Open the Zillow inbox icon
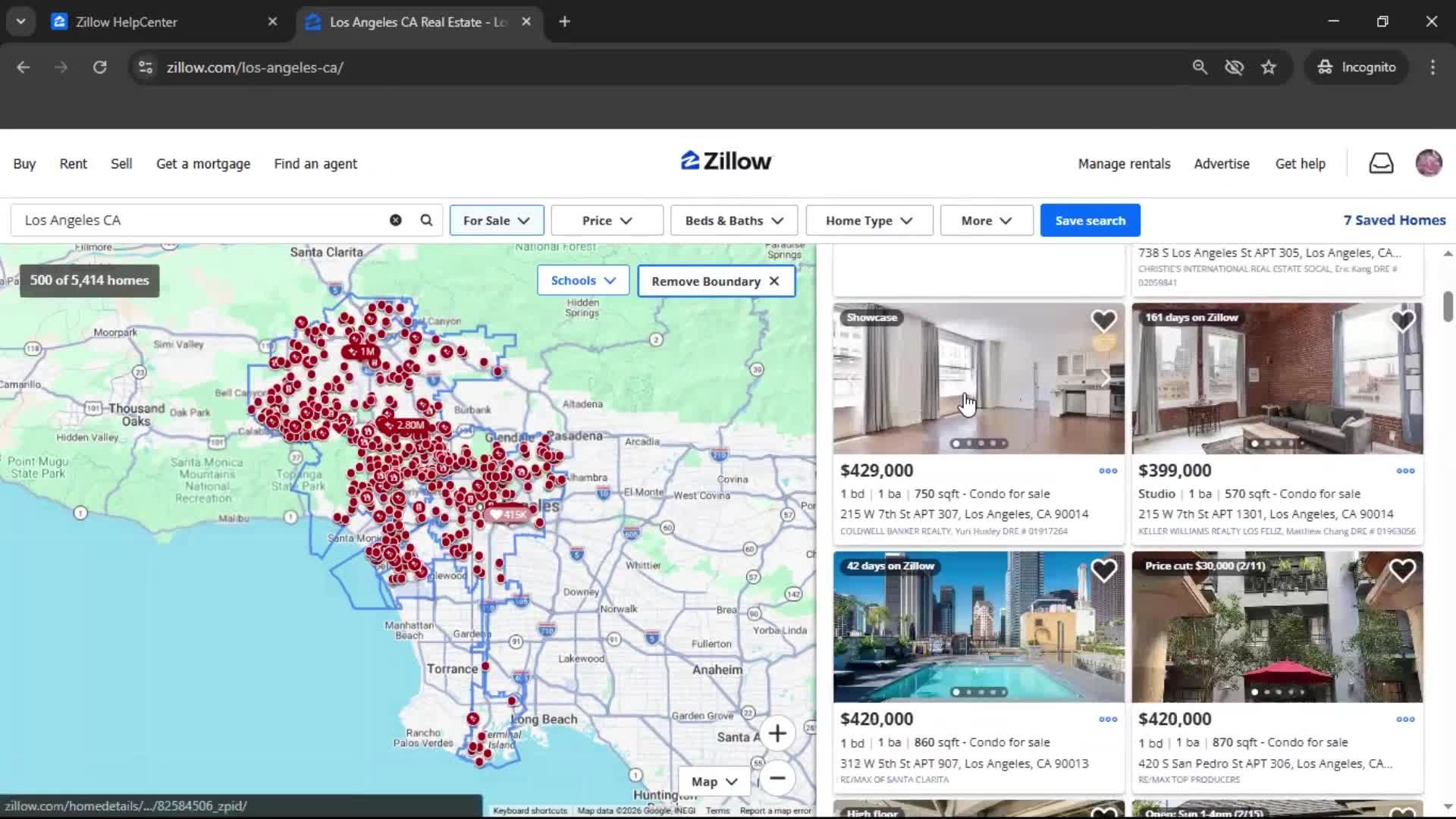The width and height of the screenshot is (1456, 819). pyautogui.click(x=1381, y=163)
